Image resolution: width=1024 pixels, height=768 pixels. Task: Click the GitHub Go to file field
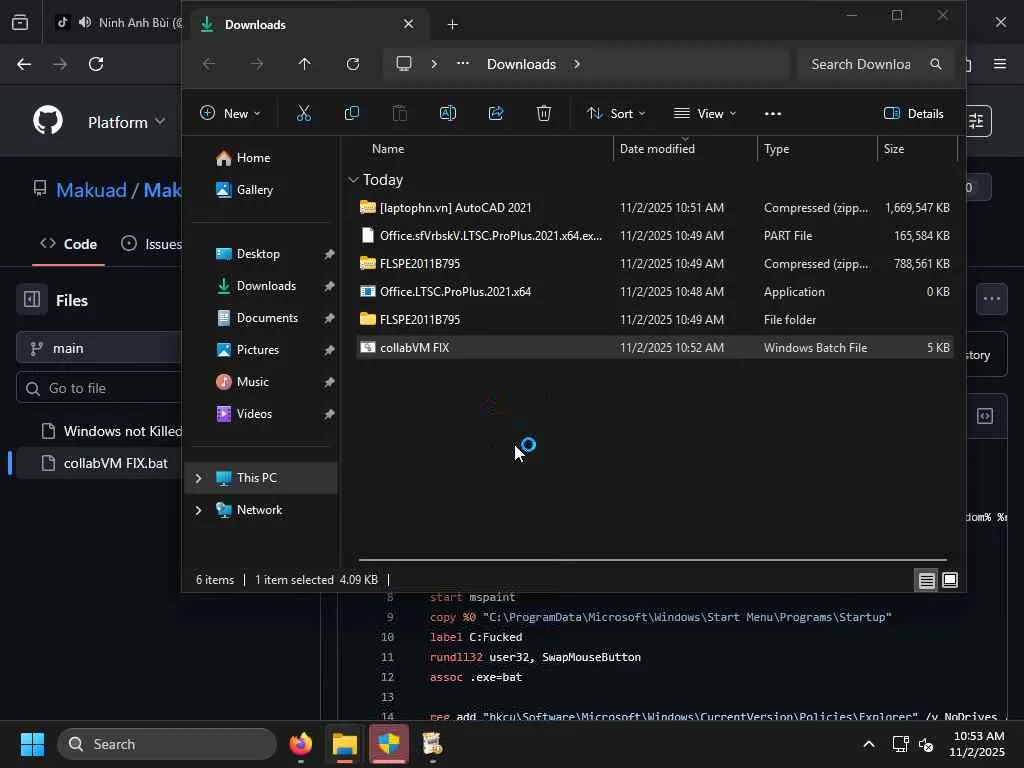[x=98, y=388]
